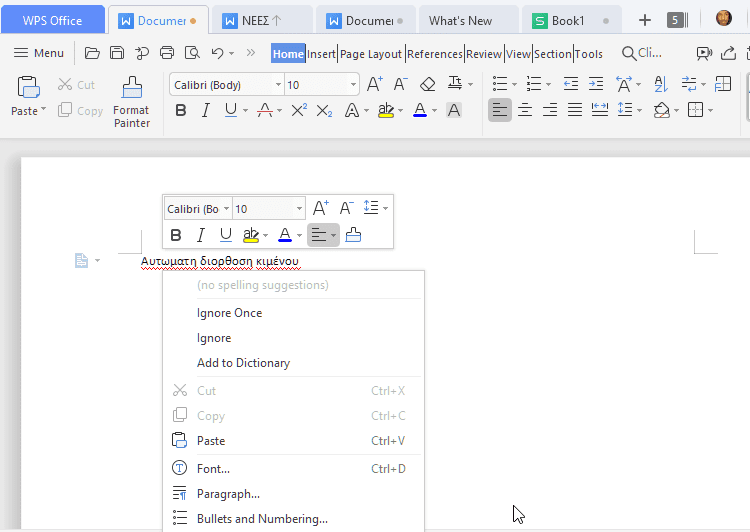Click the share icon in top-right

pyautogui.click(x=728, y=53)
